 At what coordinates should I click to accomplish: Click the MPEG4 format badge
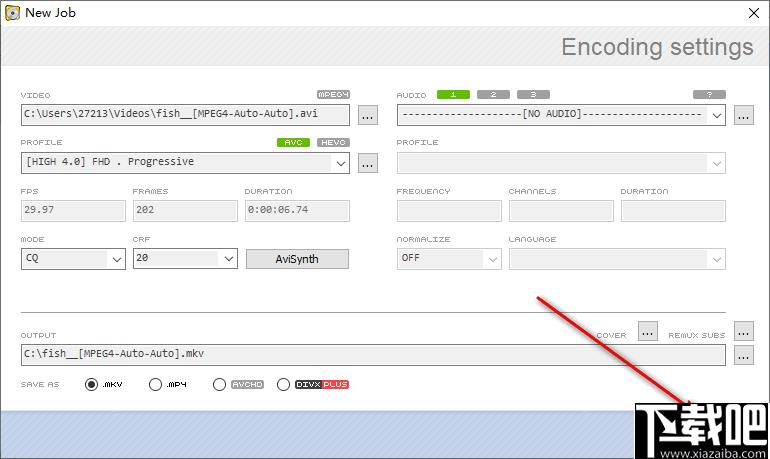[x=333, y=94]
